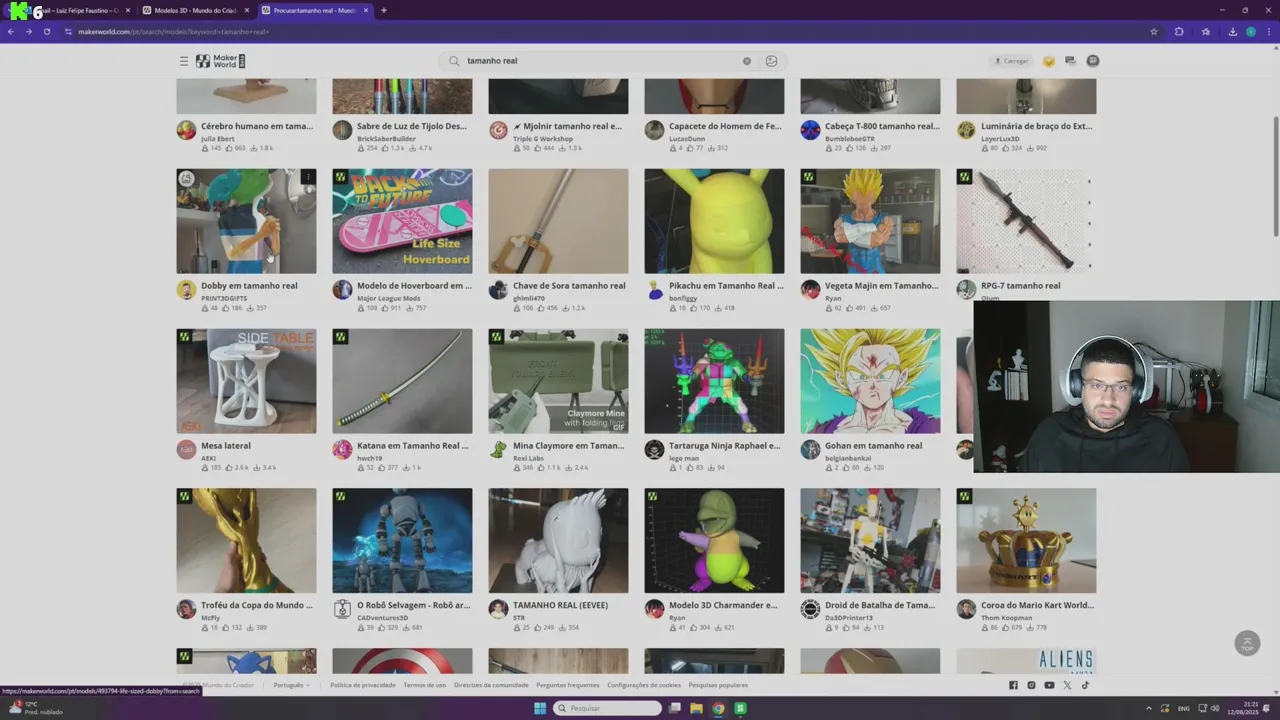Switch to 'Modelos 3D - Mundo do Criador' tab
Viewport: 1280px width, 720px height.
click(x=196, y=10)
